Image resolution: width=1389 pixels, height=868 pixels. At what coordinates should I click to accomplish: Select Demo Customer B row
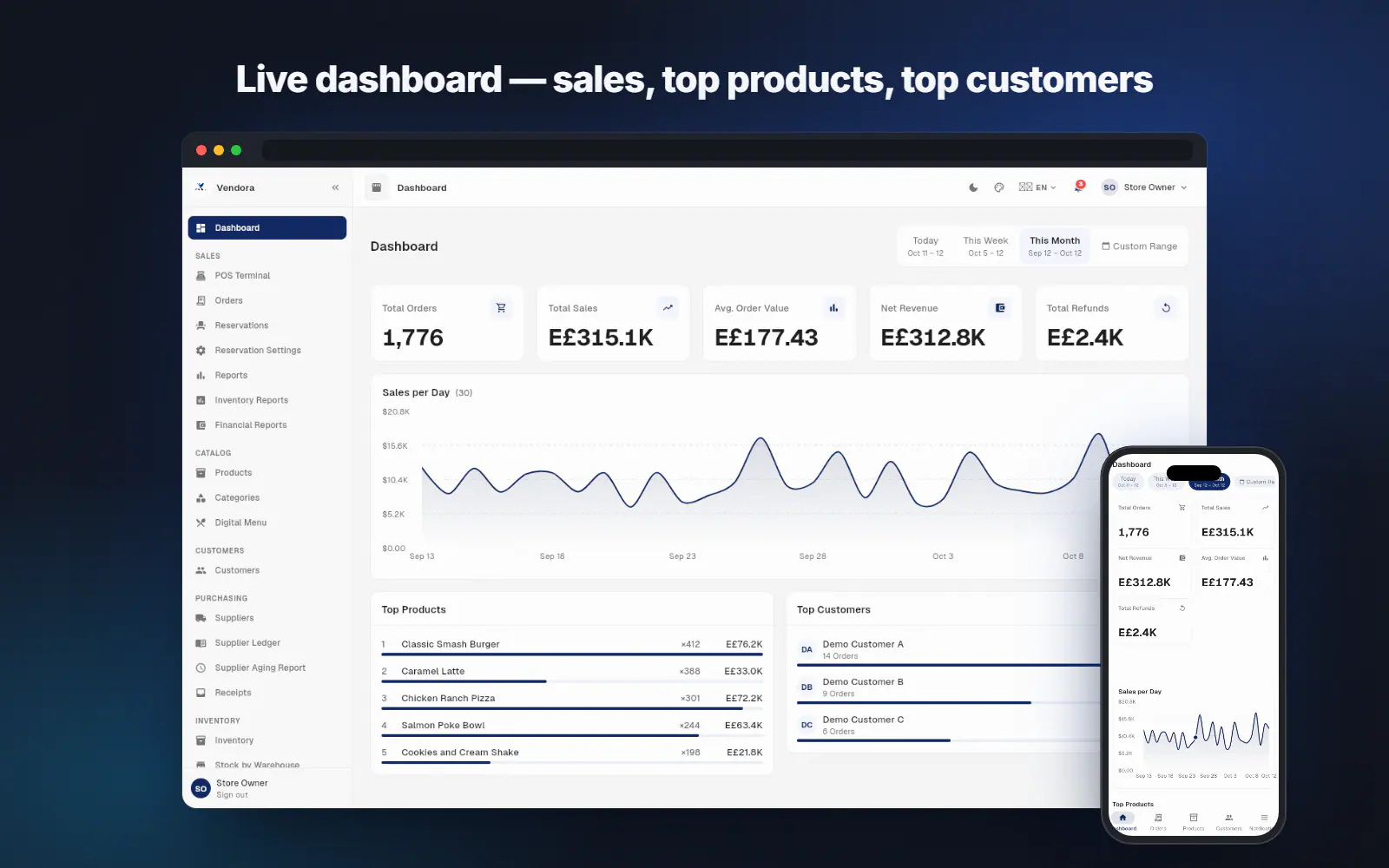(x=949, y=688)
